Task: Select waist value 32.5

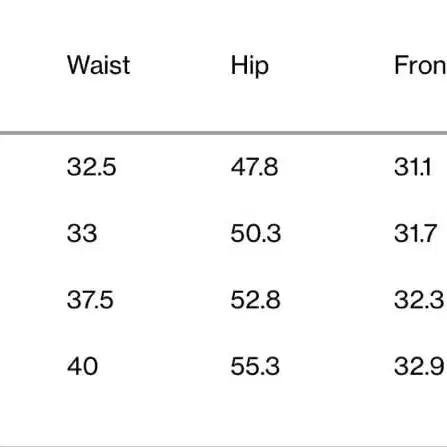Action: click(x=91, y=167)
